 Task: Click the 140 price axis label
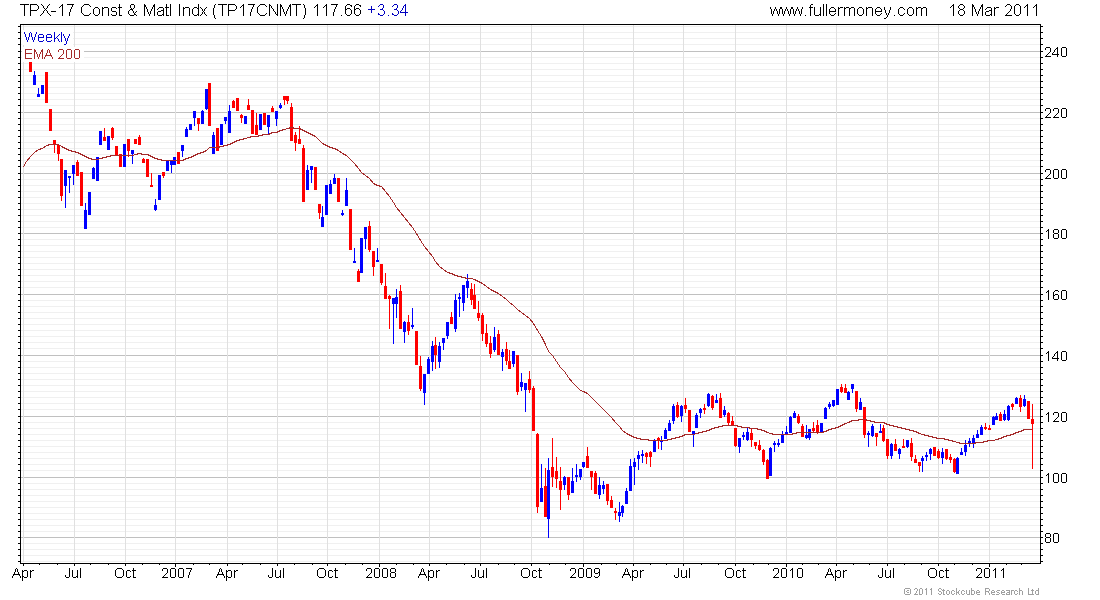pyautogui.click(x=1056, y=356)
